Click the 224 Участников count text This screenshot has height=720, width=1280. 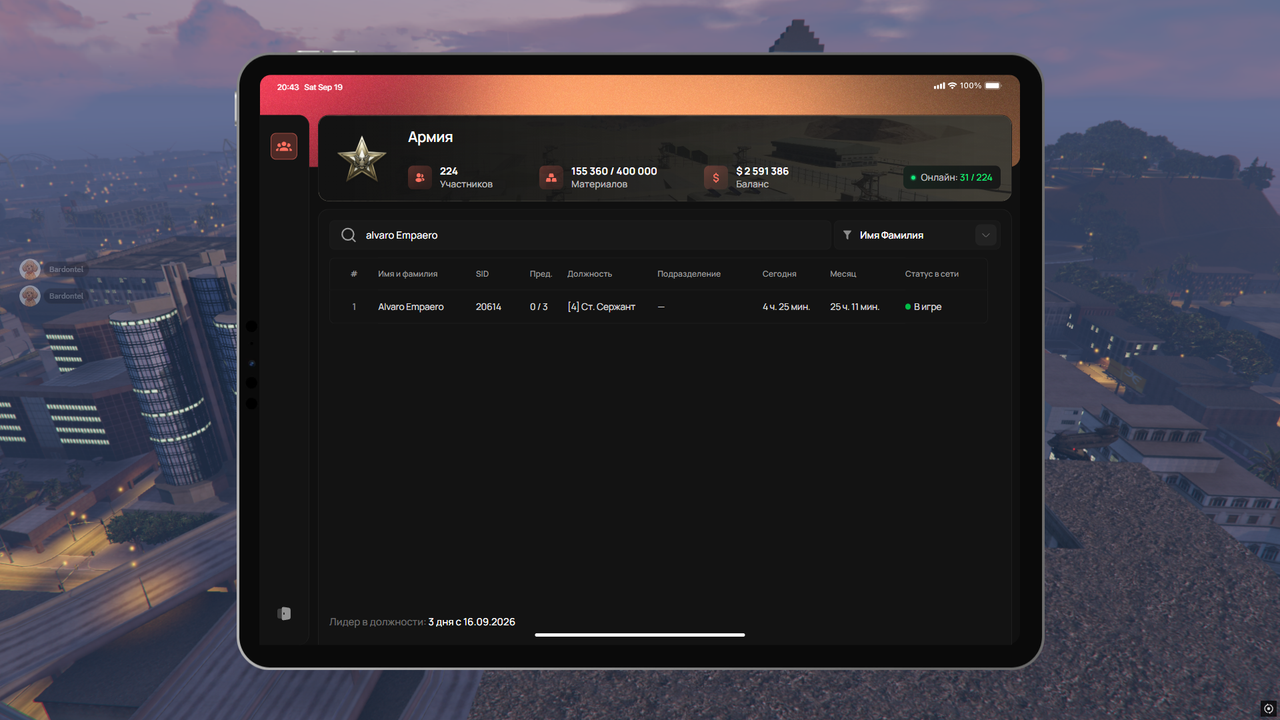click(466, 177)
